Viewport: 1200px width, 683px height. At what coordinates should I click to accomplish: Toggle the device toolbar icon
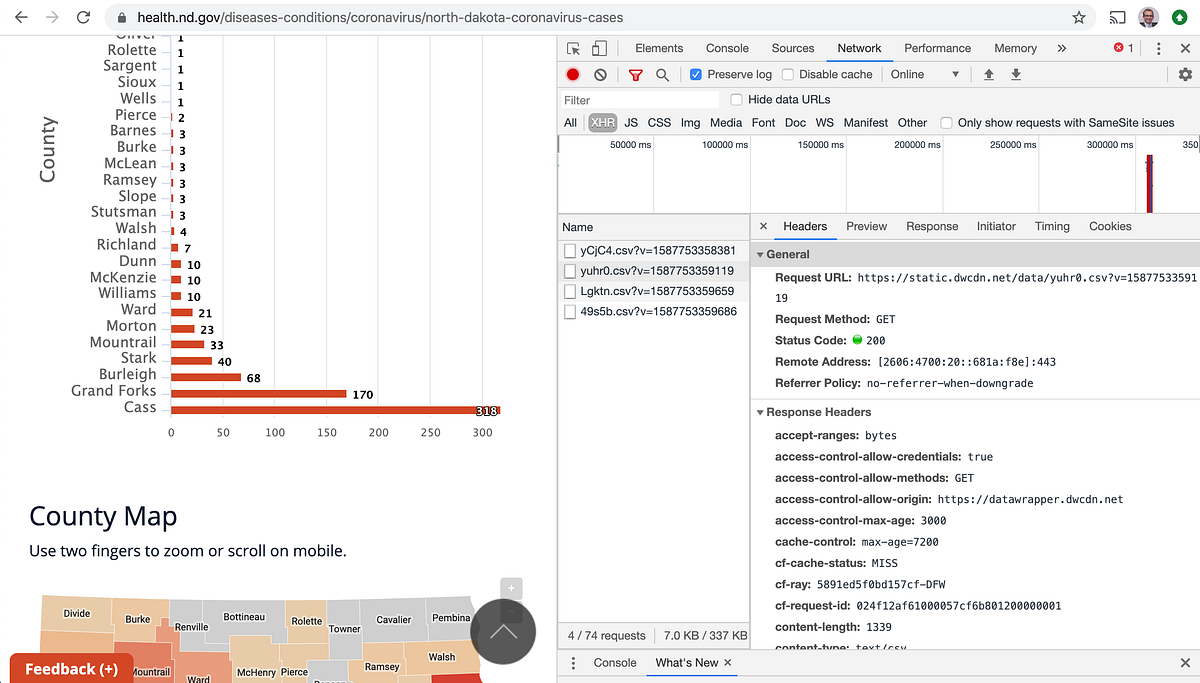click(599, 48)
